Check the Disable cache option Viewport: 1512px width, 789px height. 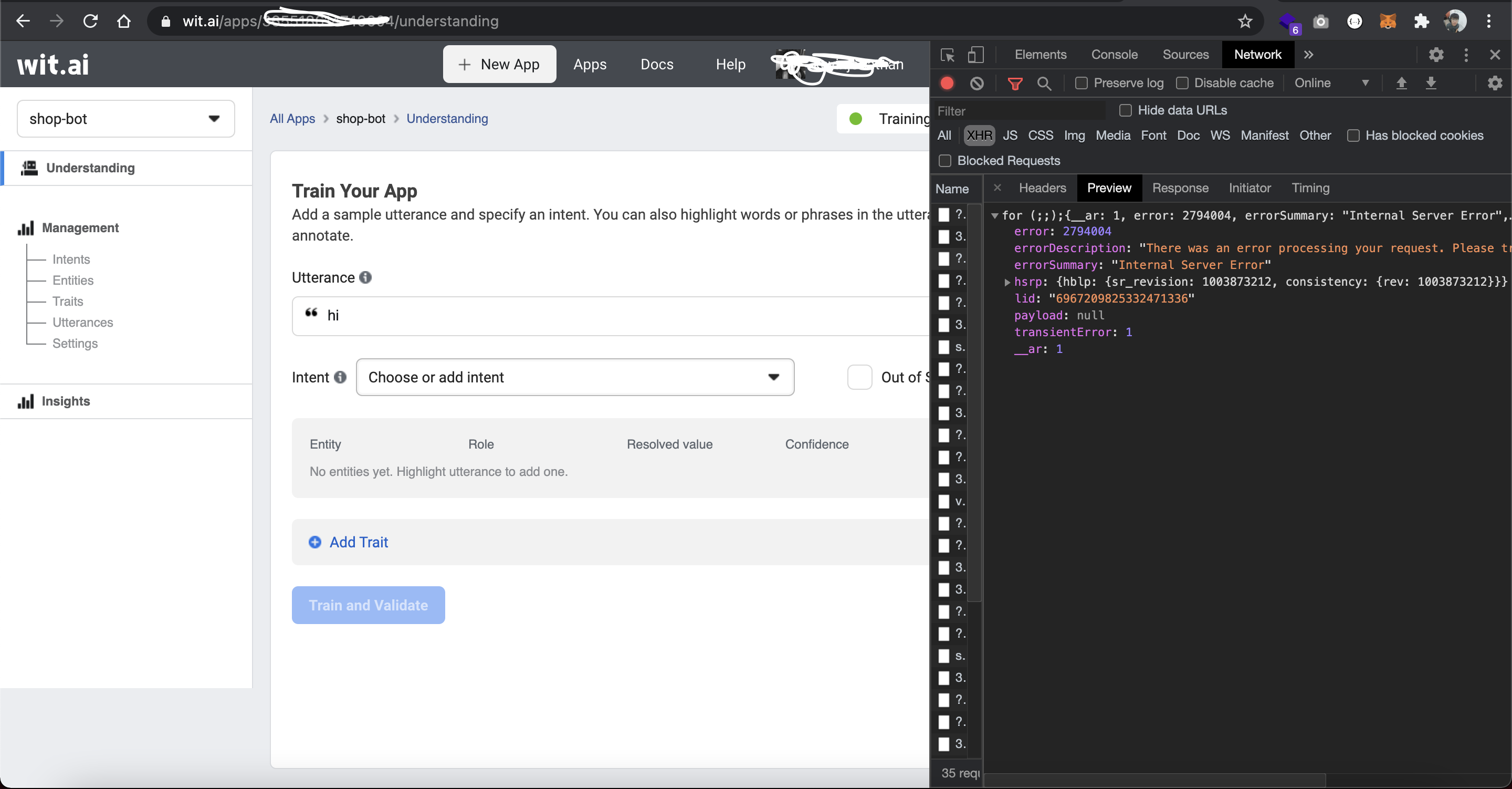click(x=1183, y=83)
